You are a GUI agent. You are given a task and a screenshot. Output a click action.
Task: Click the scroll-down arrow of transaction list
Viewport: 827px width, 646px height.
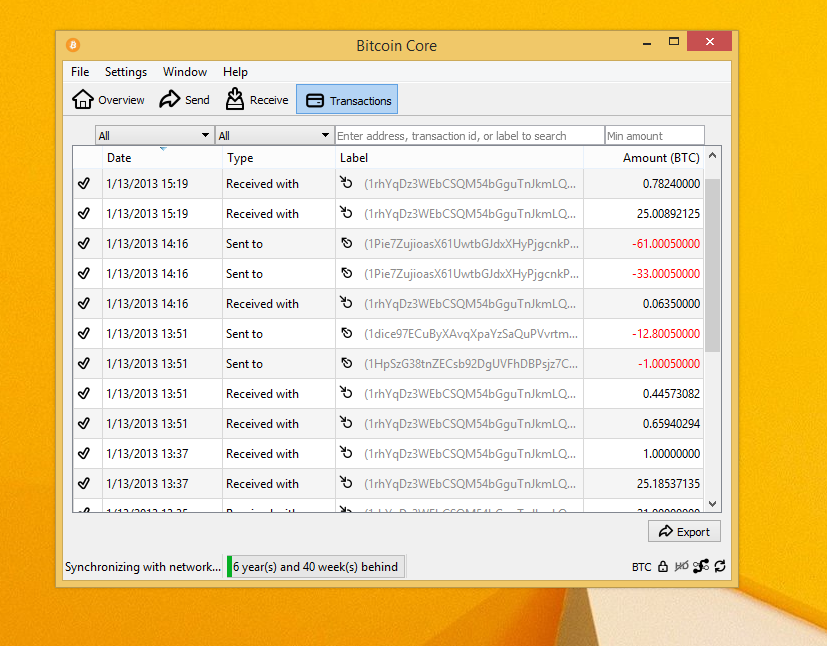tap(713, 504)
